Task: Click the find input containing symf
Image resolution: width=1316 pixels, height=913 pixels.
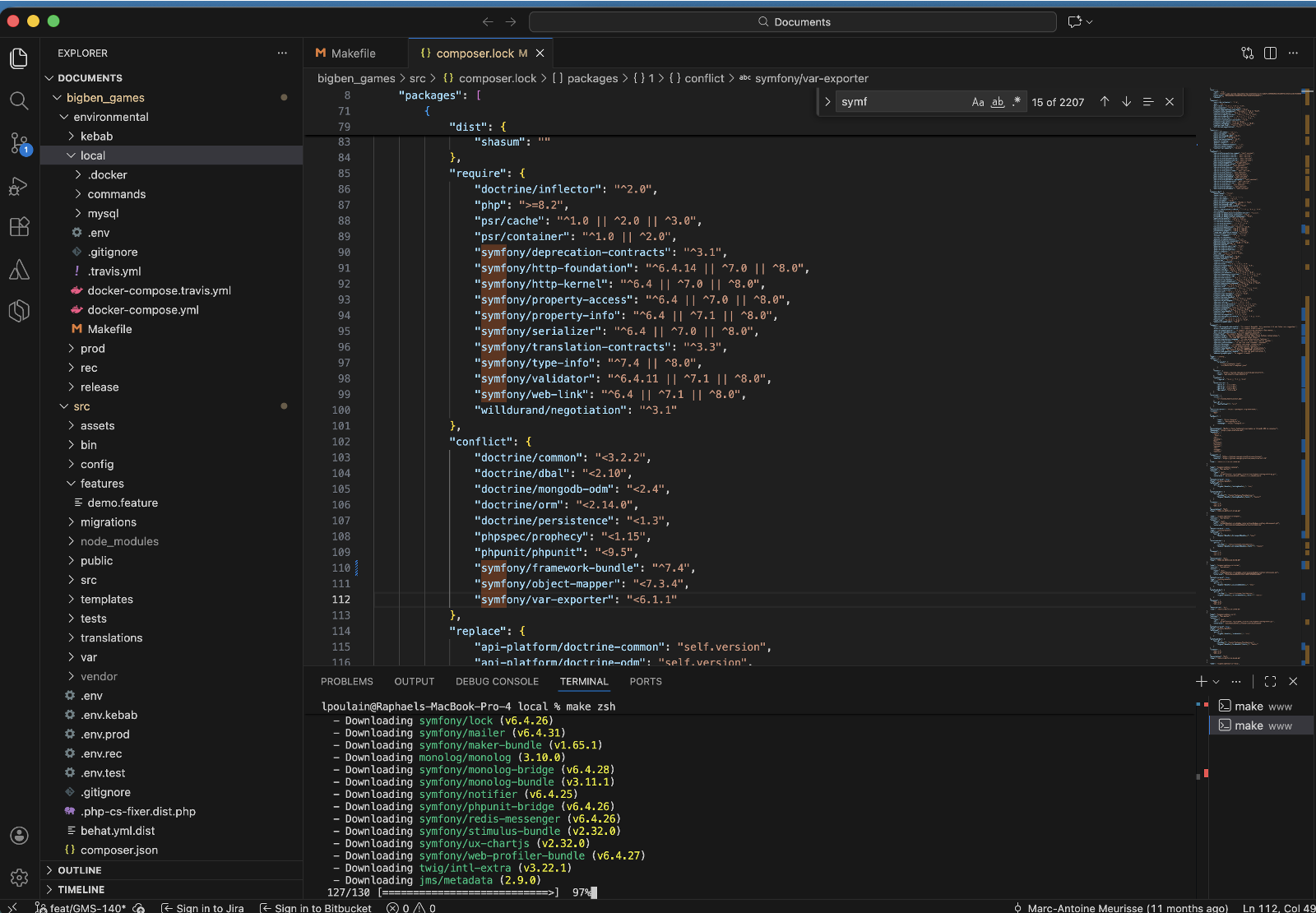Action: coord(901,102)
